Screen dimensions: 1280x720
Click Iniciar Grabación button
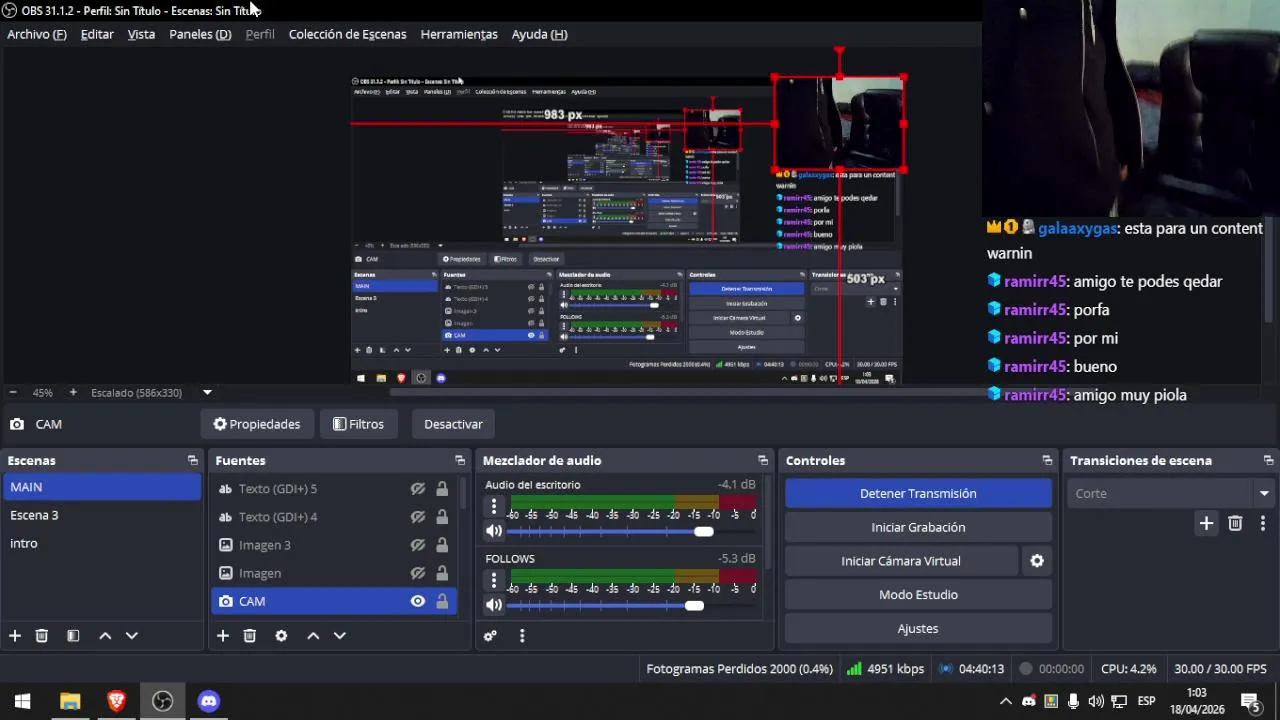coord(918,527)
